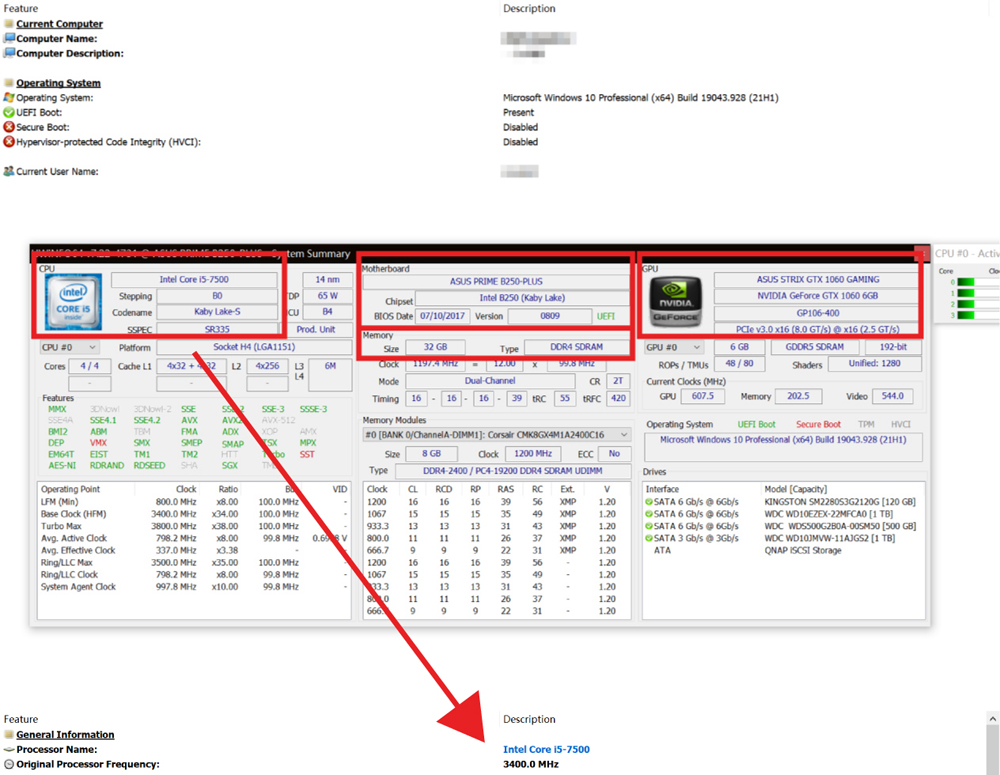The height and width of the screenshot is (775, 1000).
Task: Open the CPU #0 selector dropdown
Action: point(69,348)
